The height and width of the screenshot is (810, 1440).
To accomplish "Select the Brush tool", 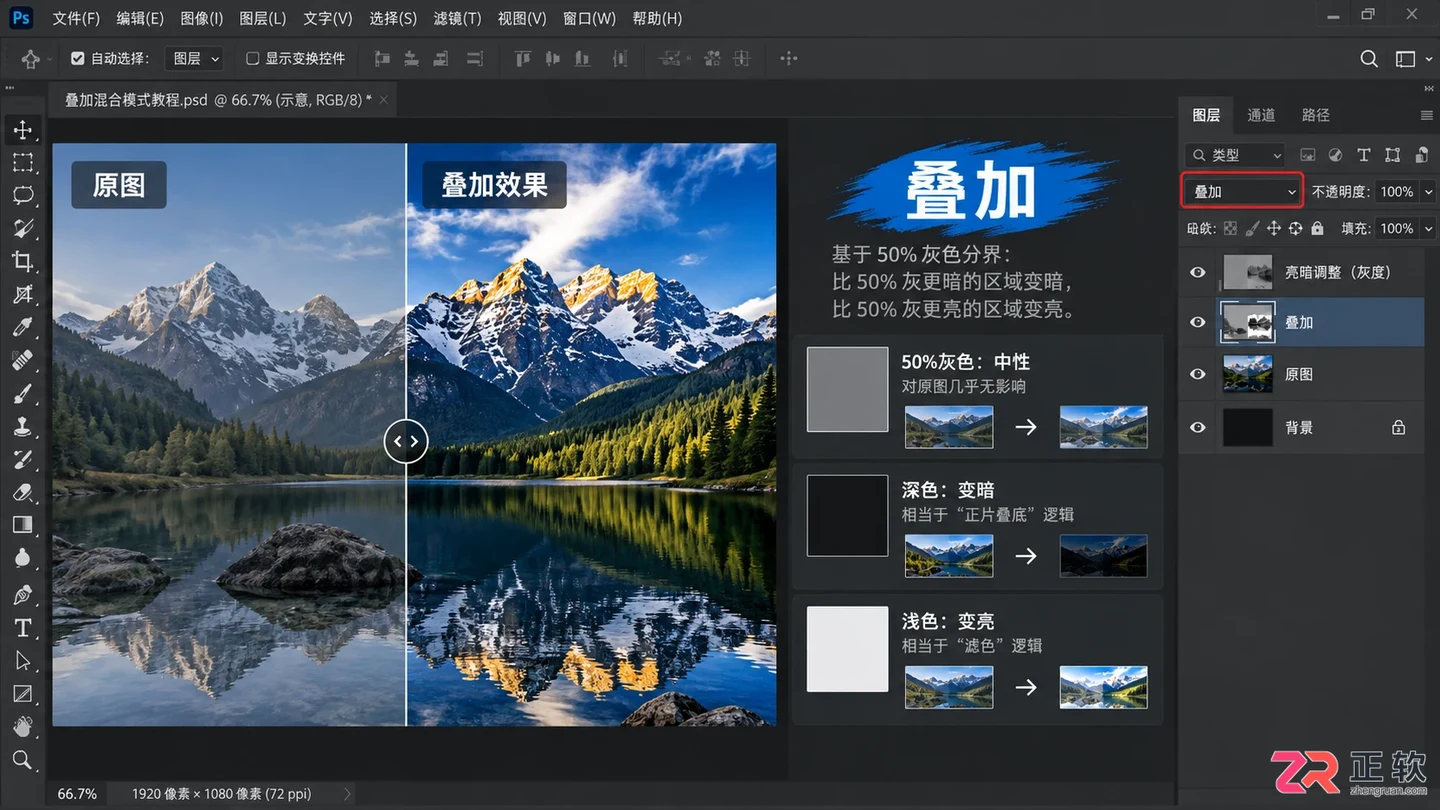I will coord(22,394).
